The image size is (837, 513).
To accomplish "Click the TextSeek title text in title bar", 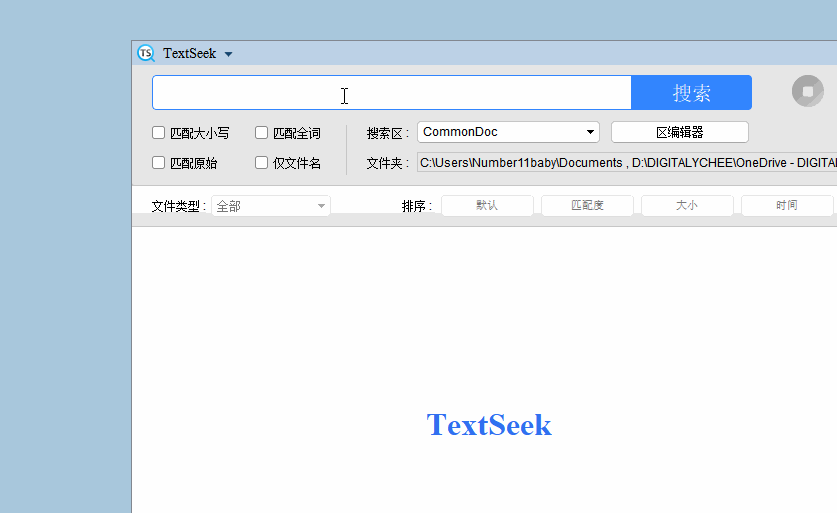I will point(189,53).
